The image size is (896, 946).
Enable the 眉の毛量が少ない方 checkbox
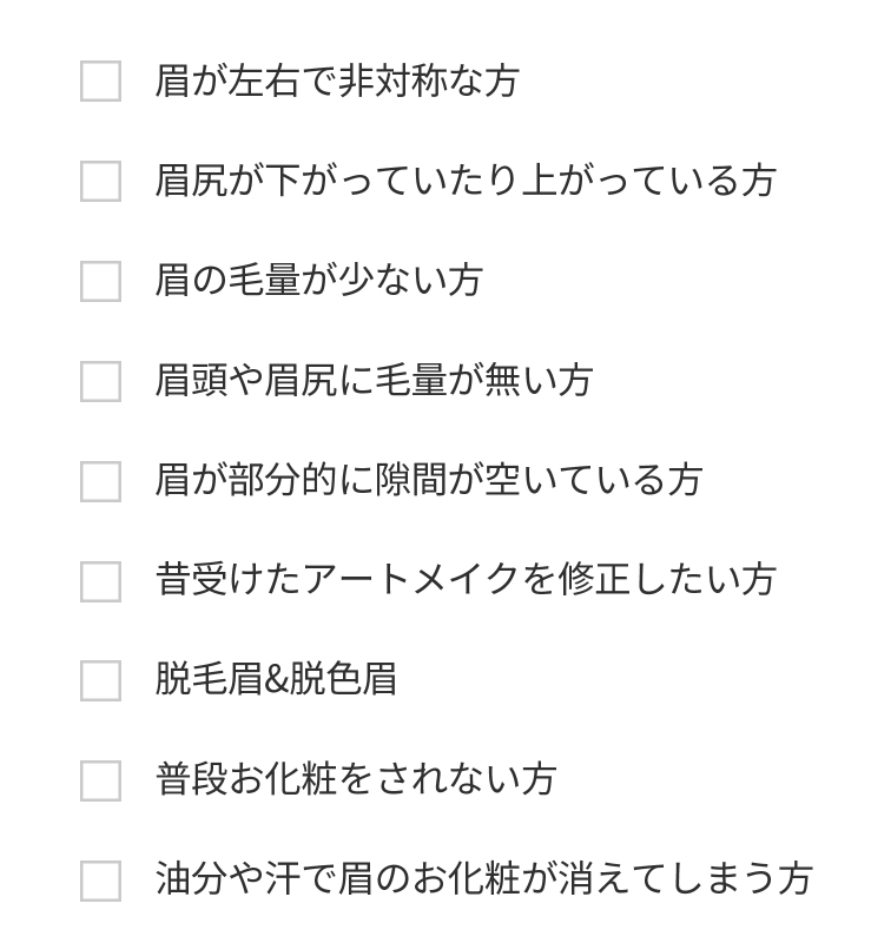[100, 281]
